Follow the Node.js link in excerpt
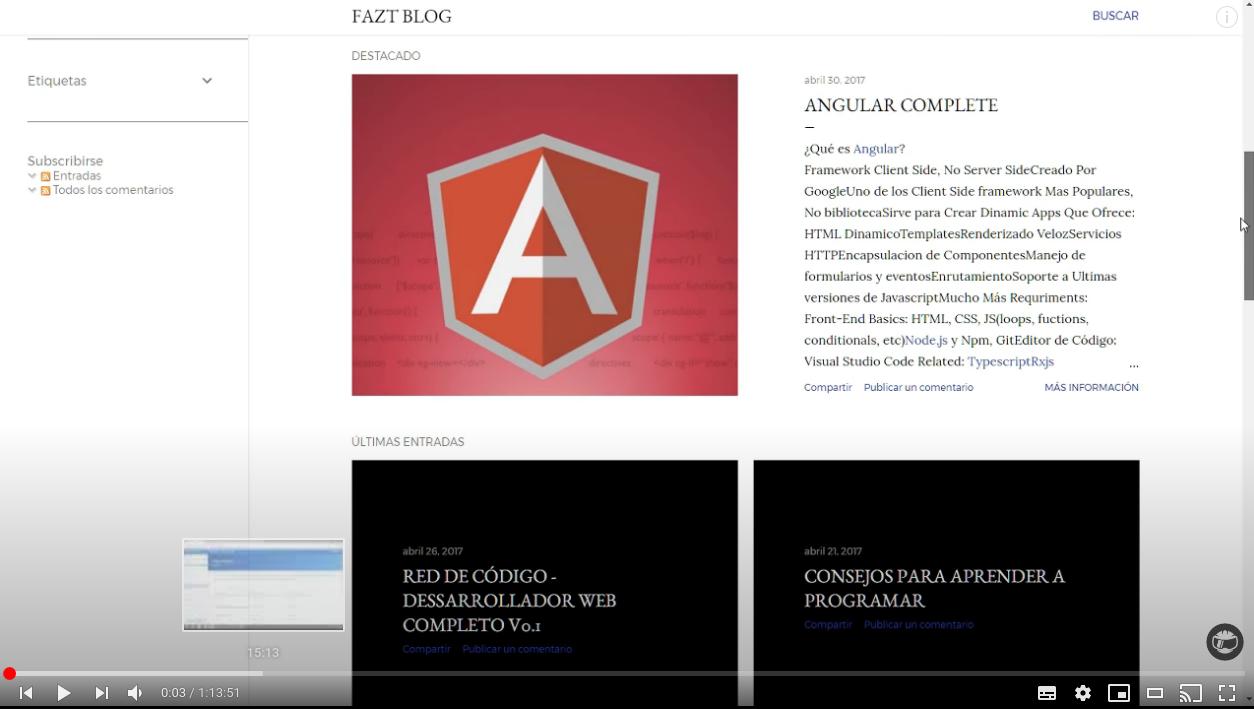This screenshot has height=709, width=1254. 926,340
